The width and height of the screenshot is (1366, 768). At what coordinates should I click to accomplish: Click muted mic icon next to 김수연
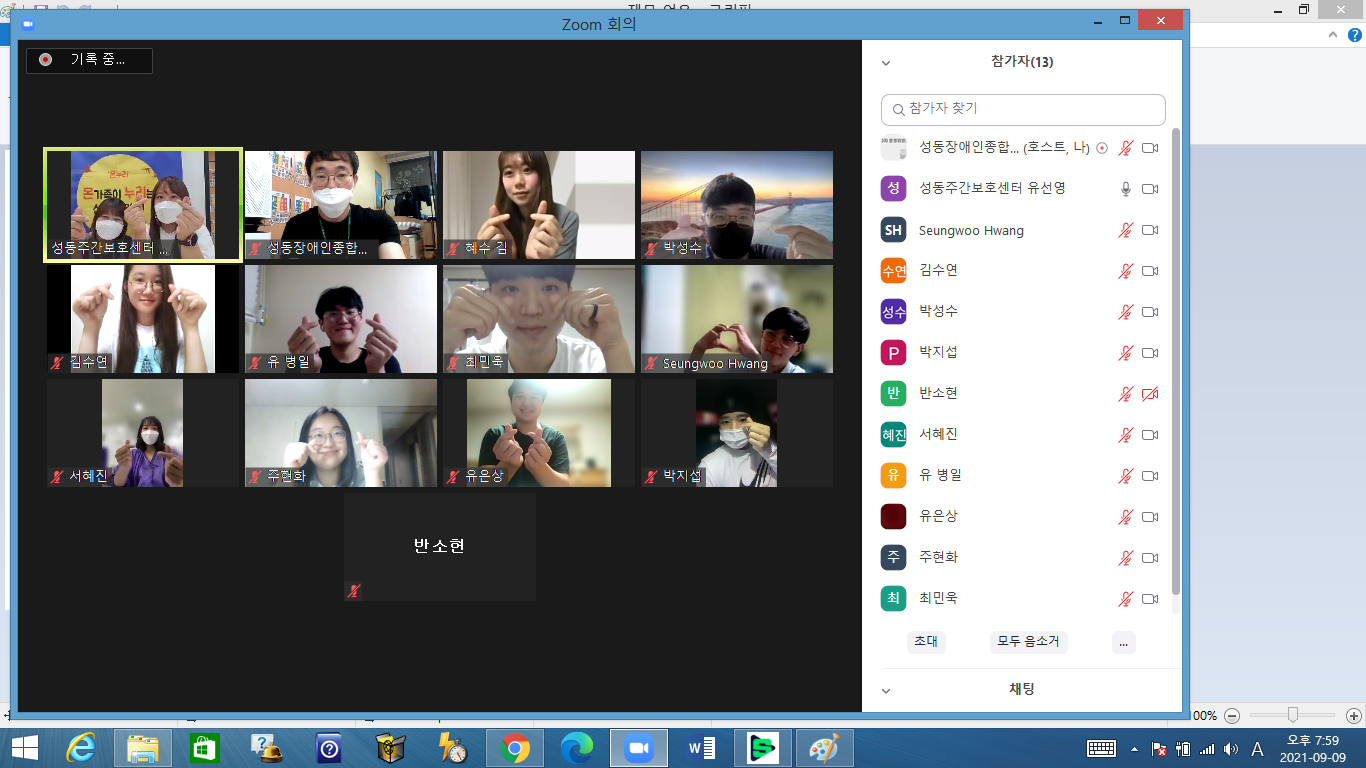(x=1126, y=271)
